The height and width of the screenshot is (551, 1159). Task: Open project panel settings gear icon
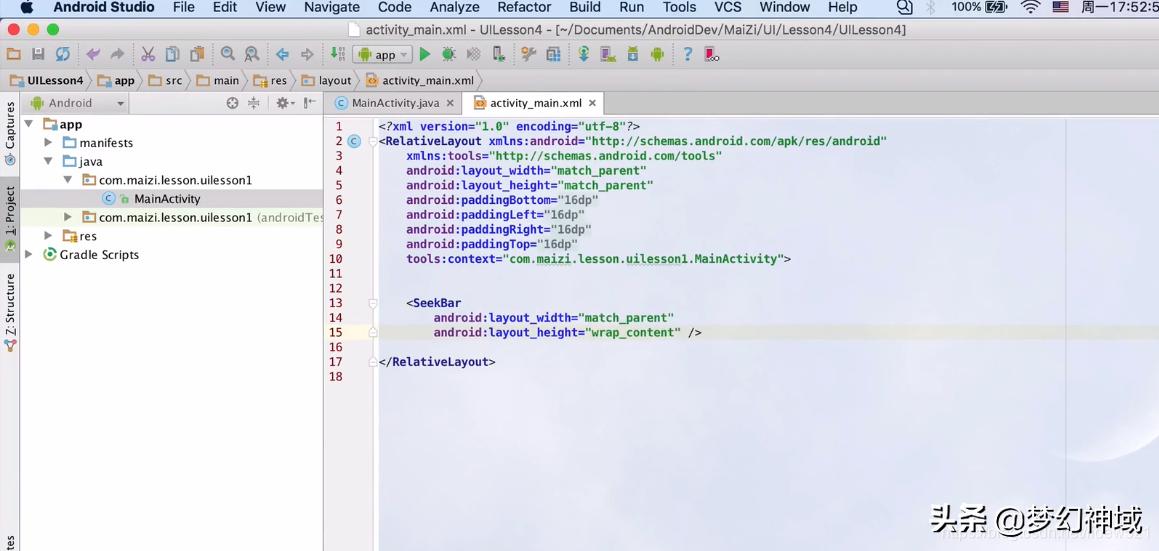[x=283, y=103]
